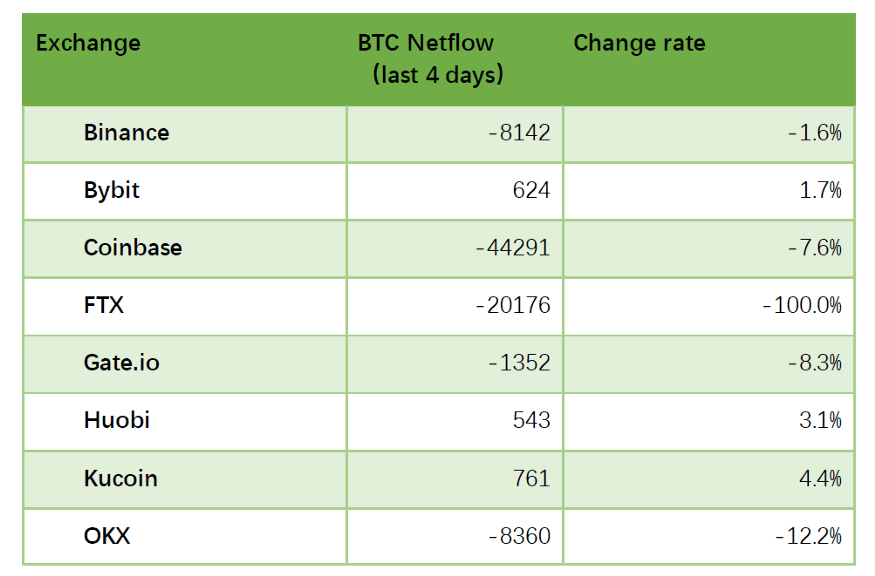The image size is (875, 576).
Task: Select the Bybit exchange cell
Action: 111,190
